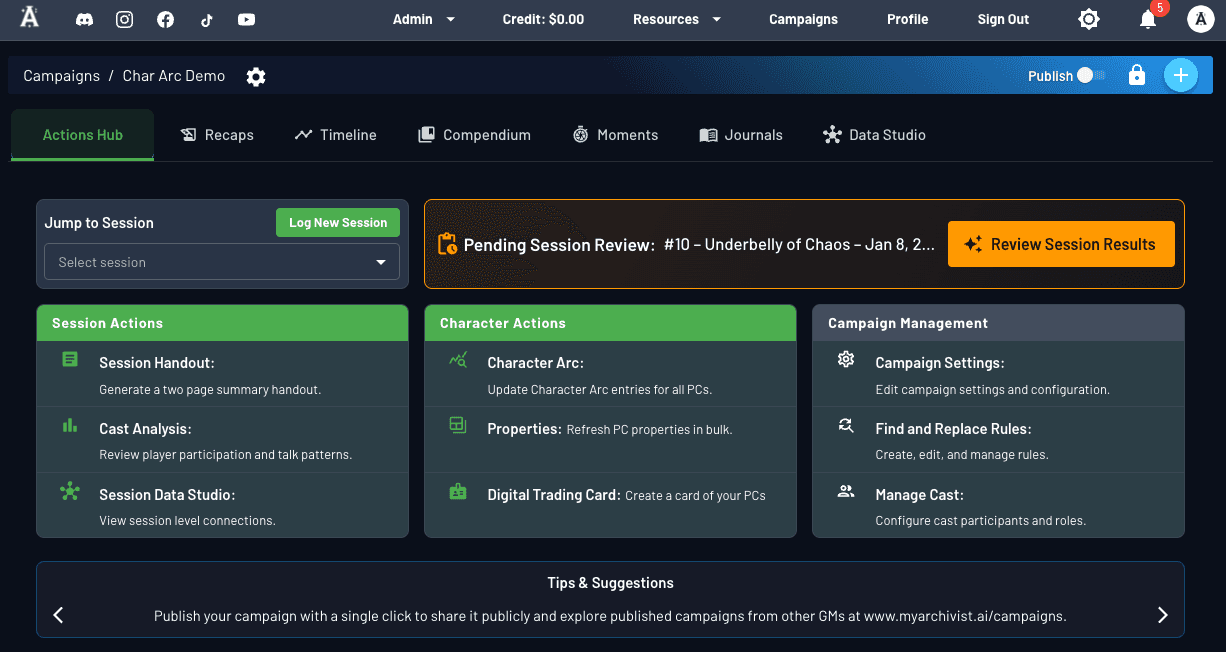1226x652 pixels.
Task: Expand the Admin dropdown menu
Action: [422, 19]
